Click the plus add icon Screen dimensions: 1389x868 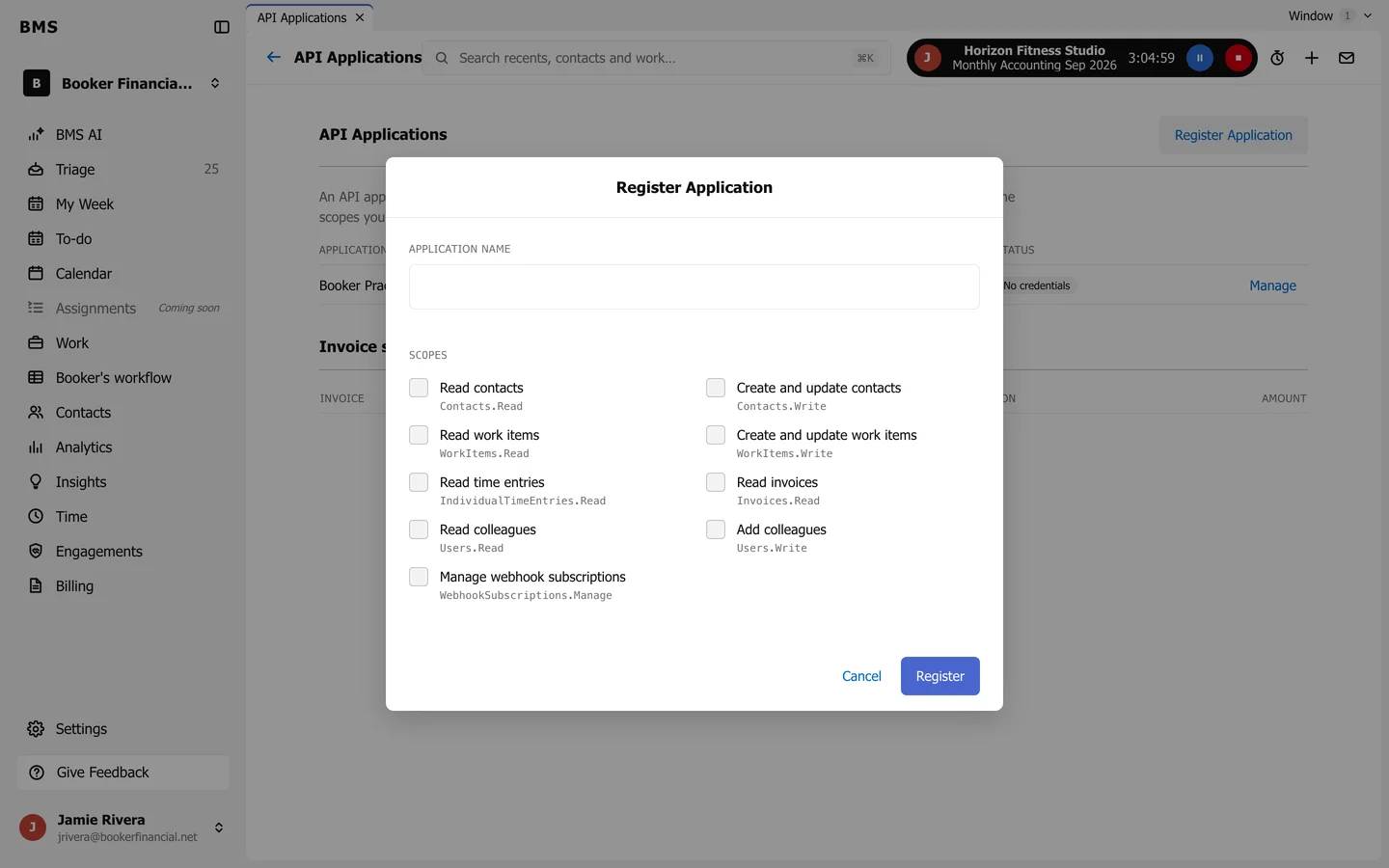(x=1312, y=58)
